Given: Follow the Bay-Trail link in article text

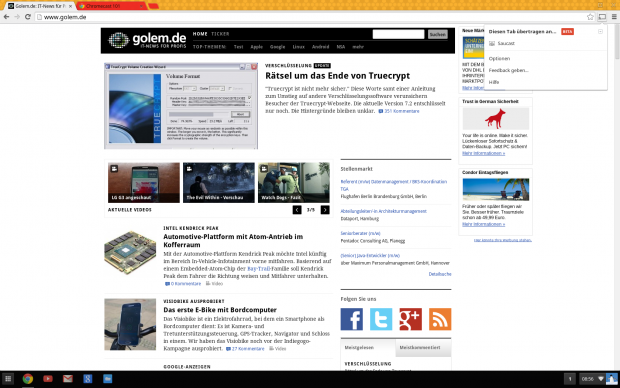Looking at the screenshot, I should [x=259, y=269].
